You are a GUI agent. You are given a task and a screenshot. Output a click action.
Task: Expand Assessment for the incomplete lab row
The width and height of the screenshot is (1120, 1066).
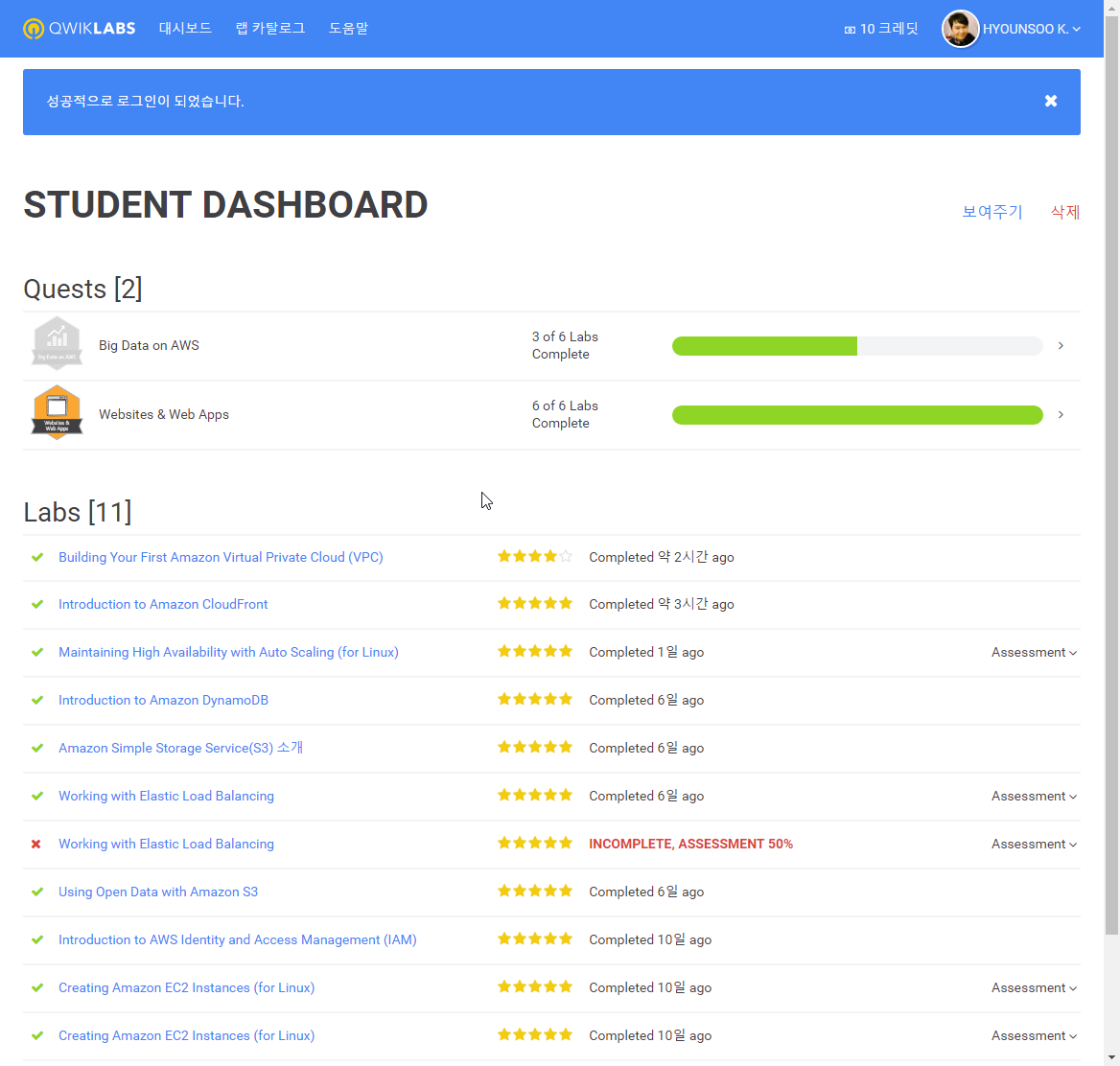1034,845
